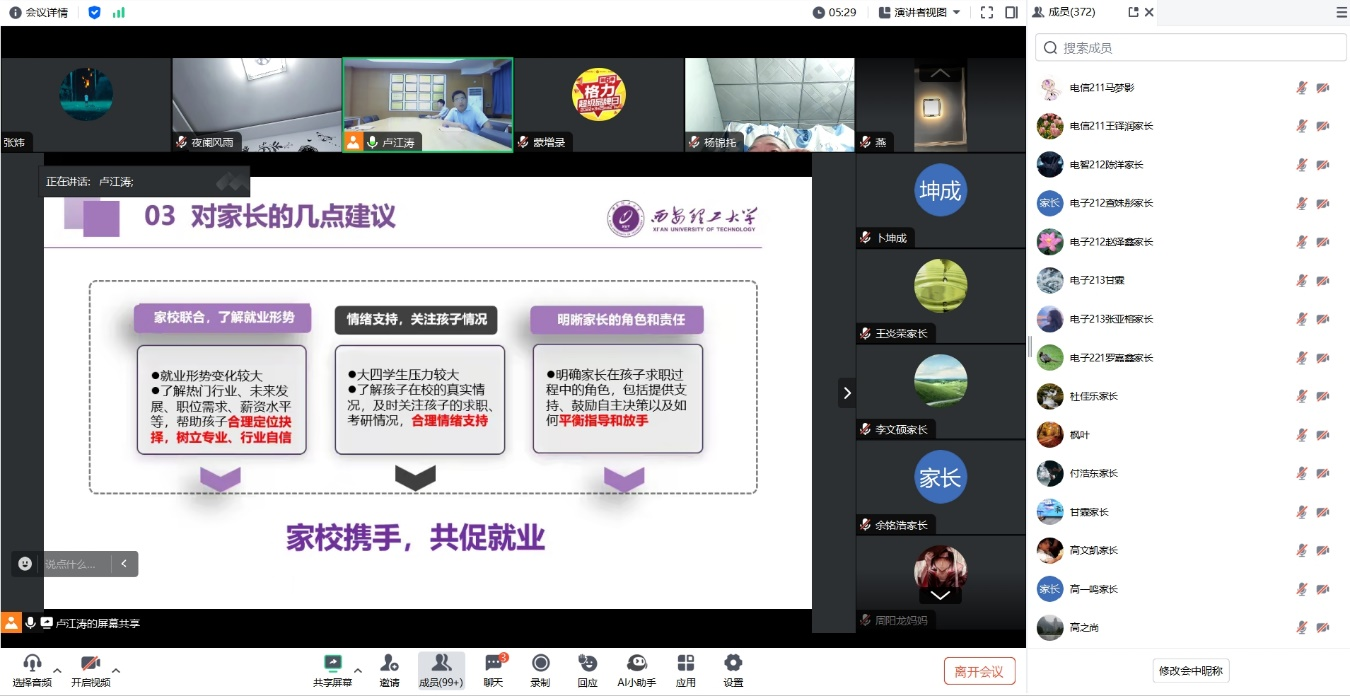The height and width of the screenshot is (696, 1350).
Task: Click 罗嘉鑫家长's camera-off toggle
Action: click(x=1323, y=358)
